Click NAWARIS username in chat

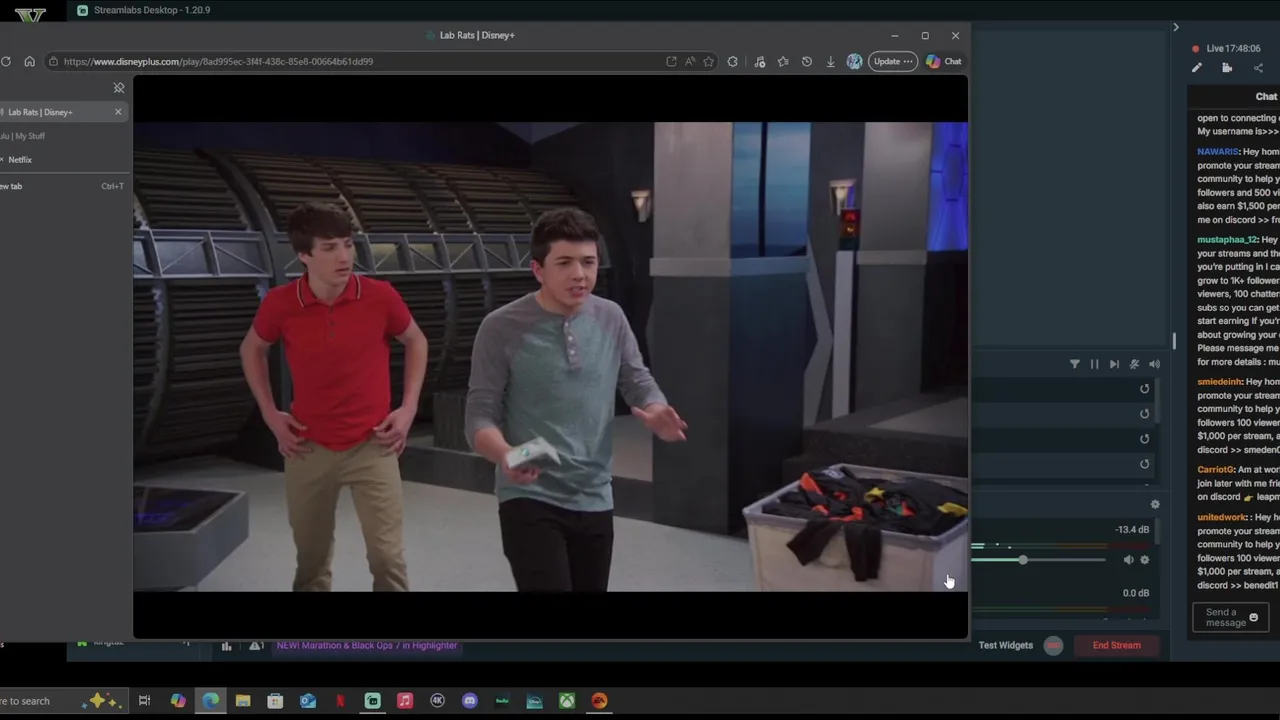click(1218, 152)
